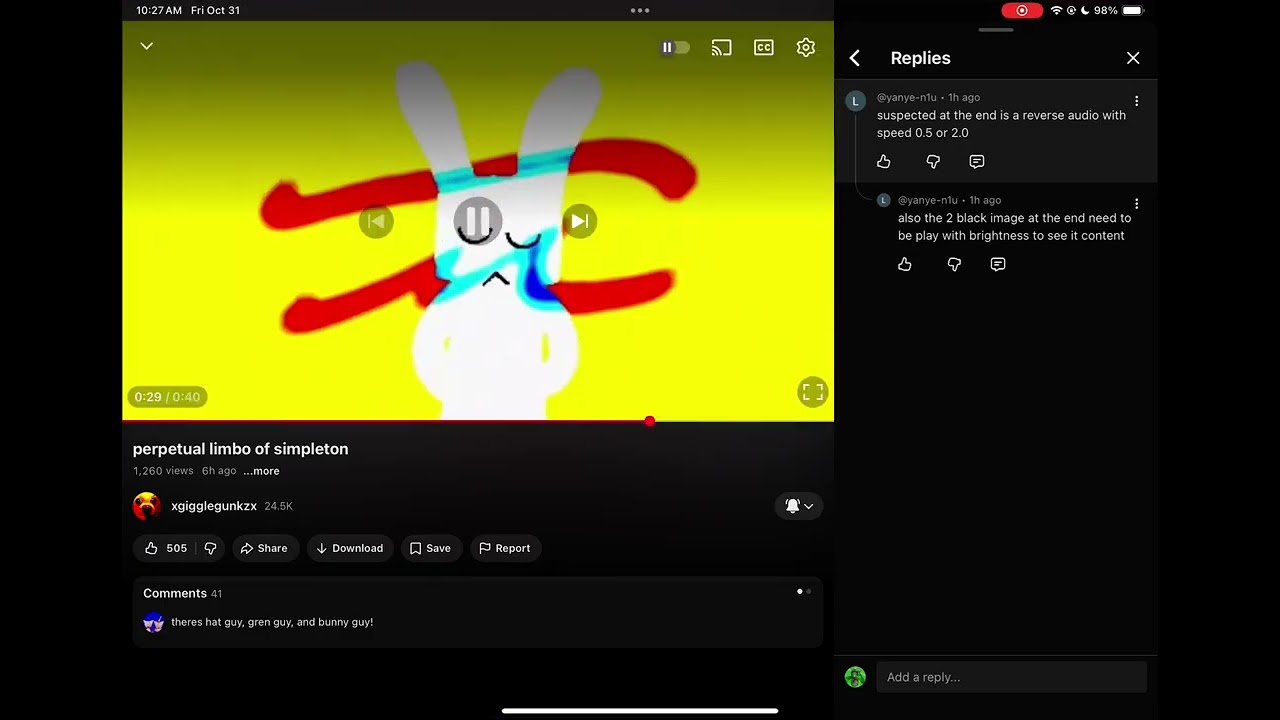Collapse the video player with down chevron

[146, 46]
